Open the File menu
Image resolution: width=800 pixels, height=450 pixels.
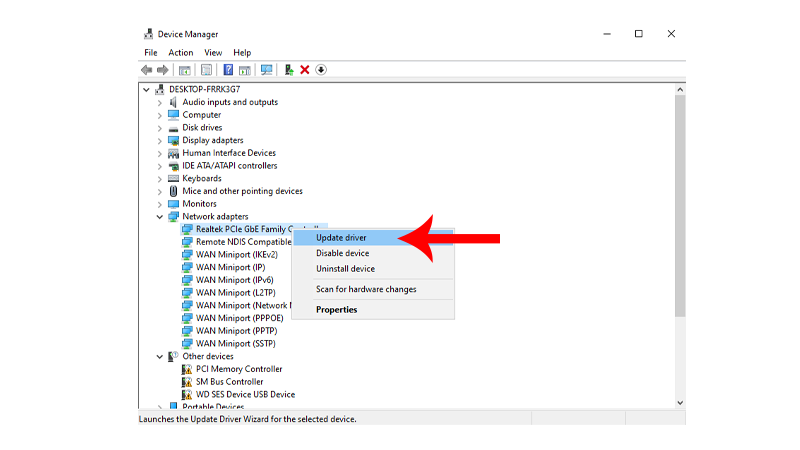click(x=151, y=53)
